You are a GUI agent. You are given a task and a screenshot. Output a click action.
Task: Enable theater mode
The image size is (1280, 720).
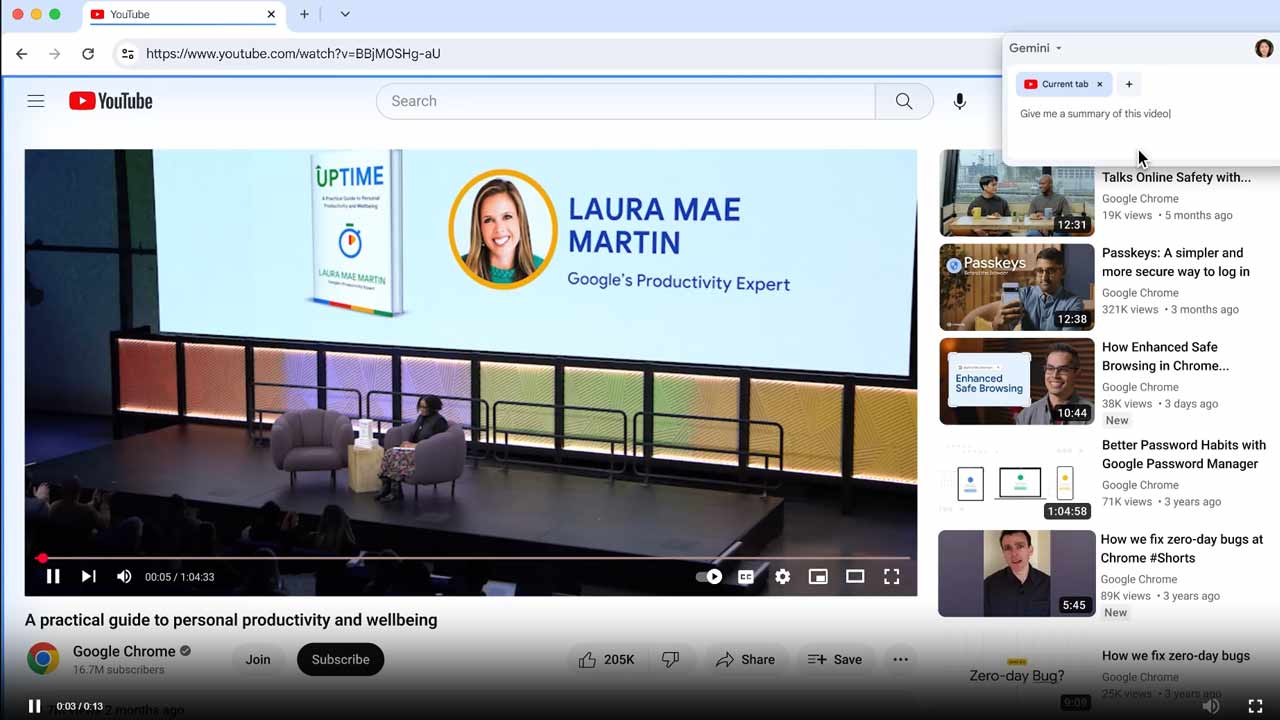855,576
